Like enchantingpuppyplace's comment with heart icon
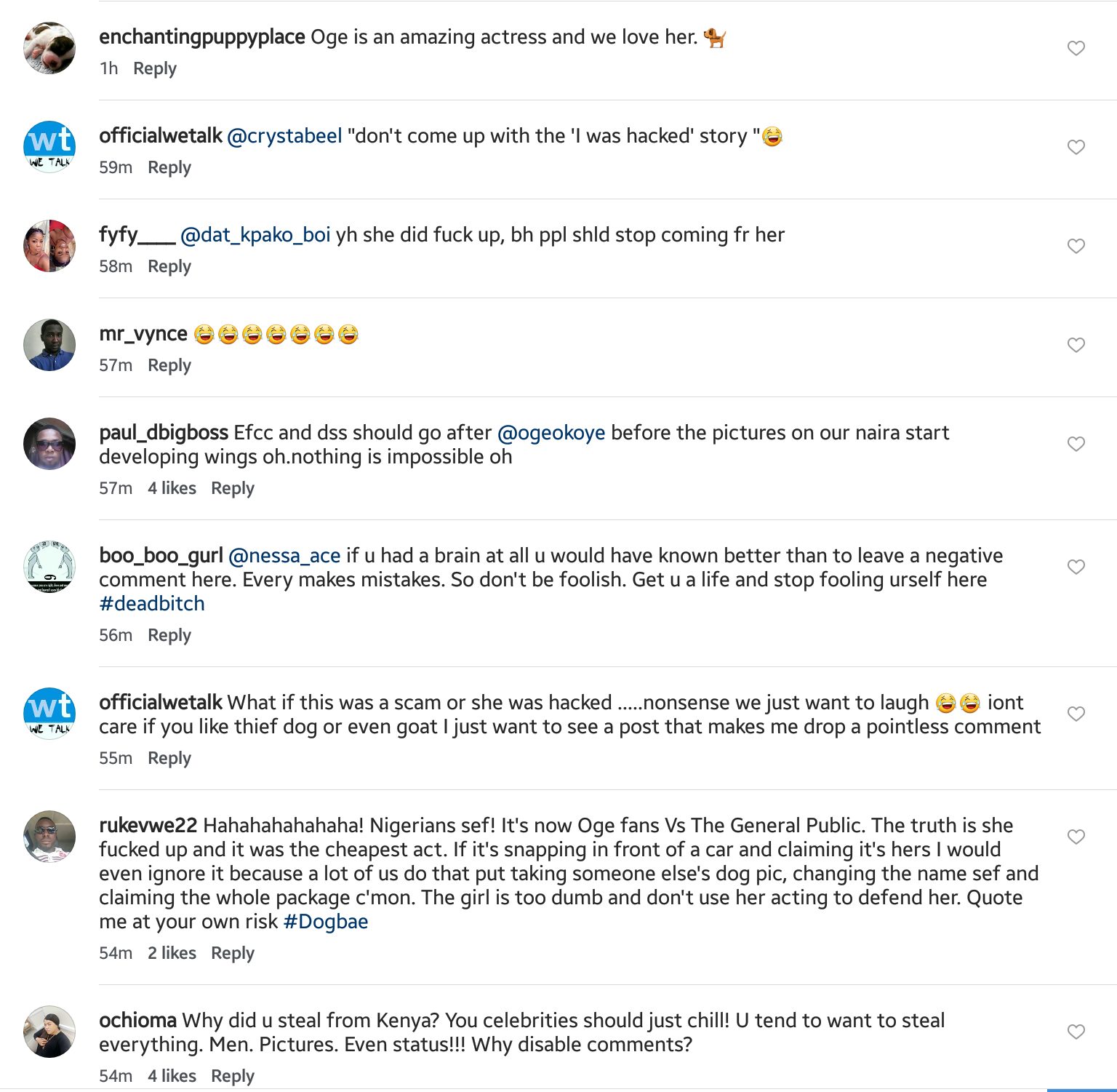Viewport: 1117px width, 1092px height. pyautogui.click(x=1076, y=48)
